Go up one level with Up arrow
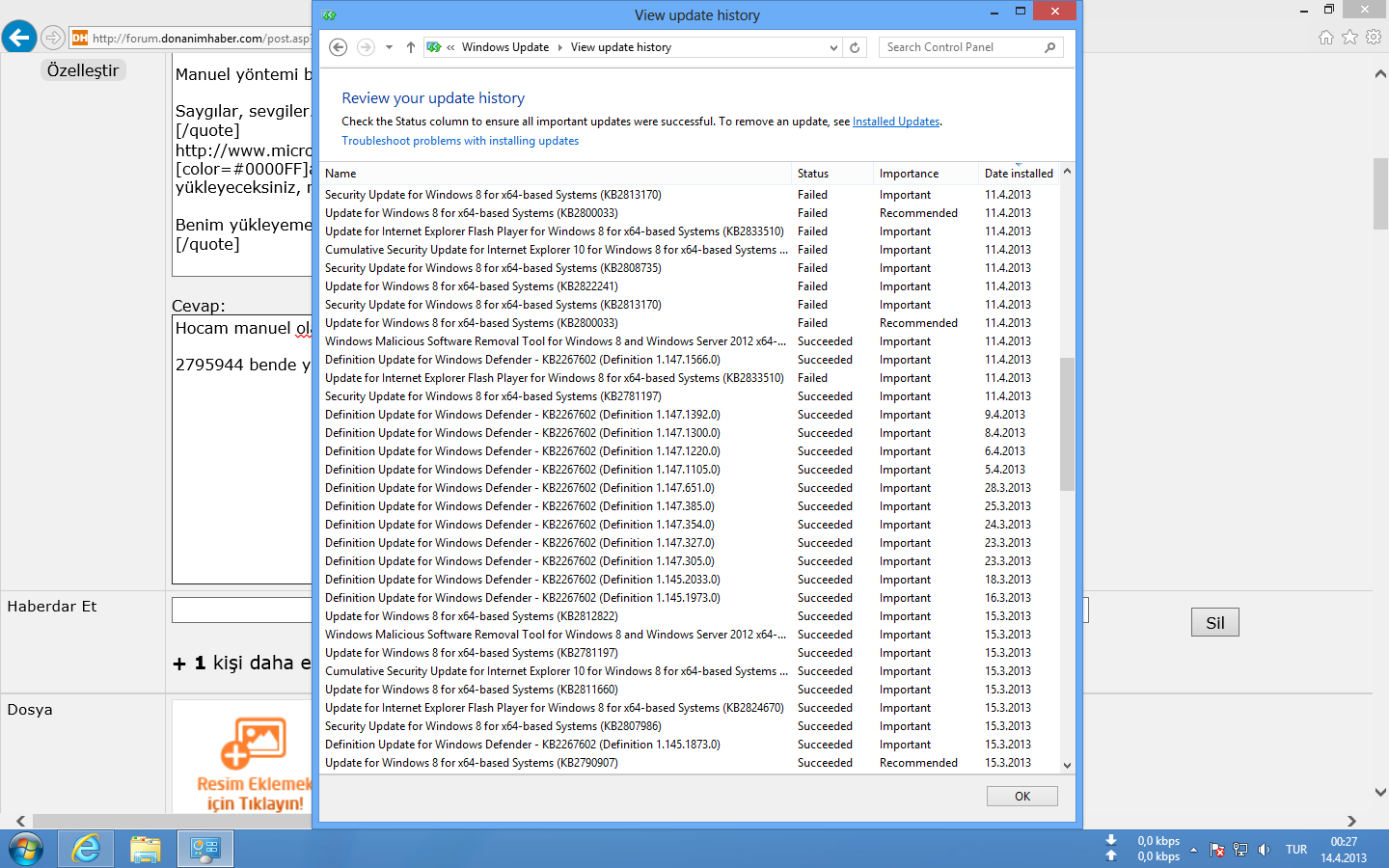The image size is (1389, 868). [x=411, y=47]
